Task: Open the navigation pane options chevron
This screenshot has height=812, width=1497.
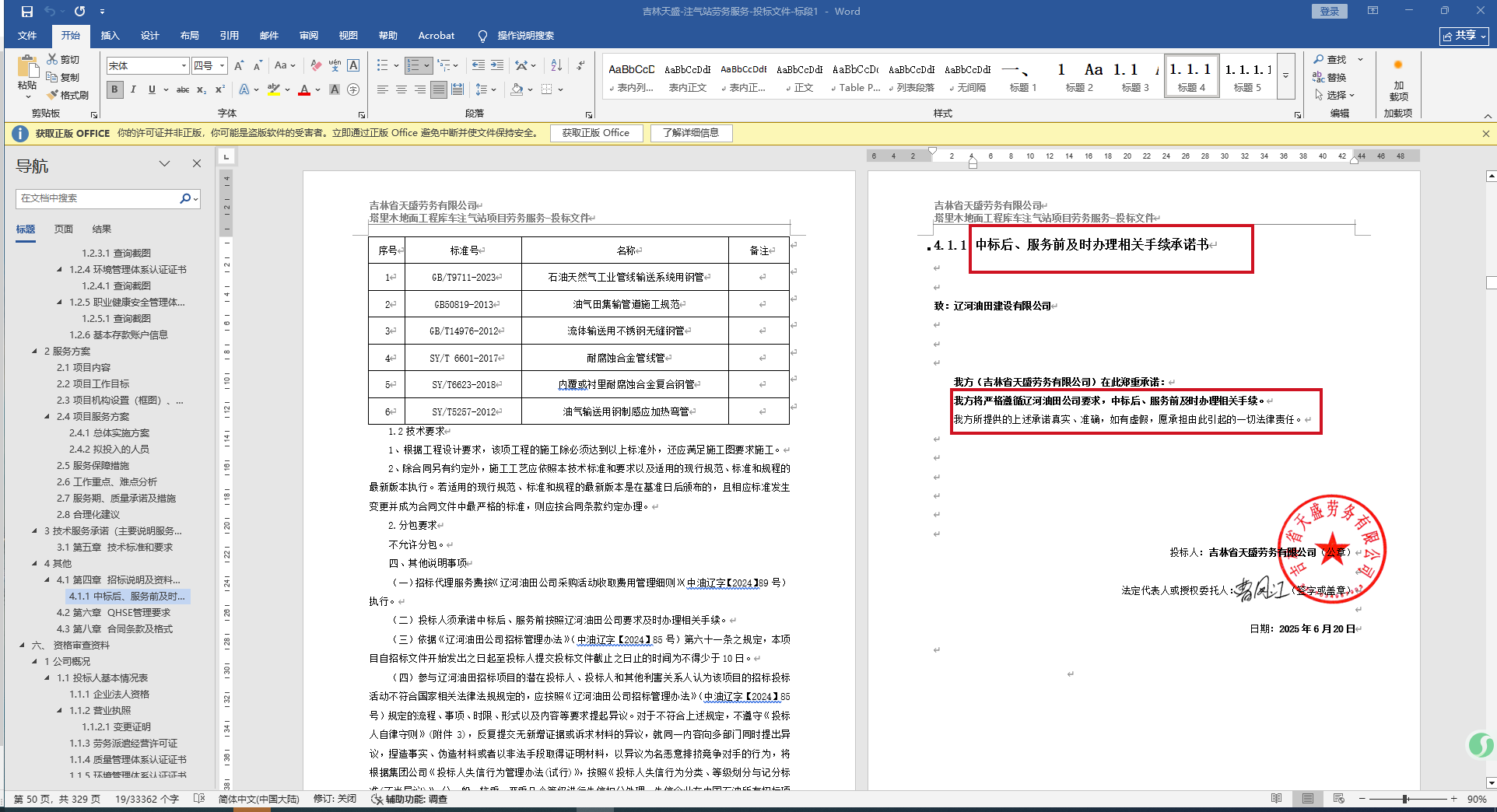Action: point(164,164)
